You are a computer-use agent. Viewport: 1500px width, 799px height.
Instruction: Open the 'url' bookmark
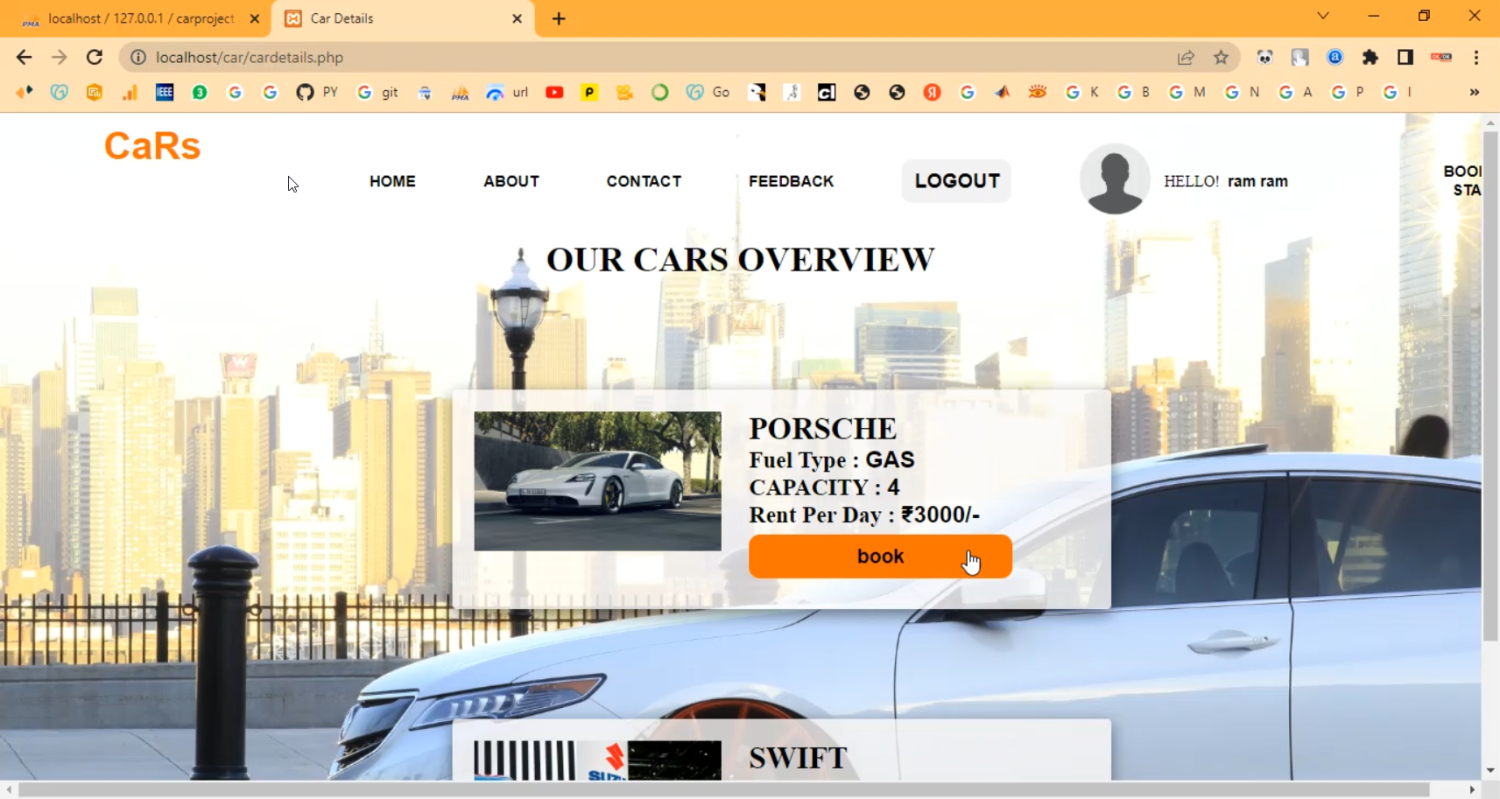point(507,92)
